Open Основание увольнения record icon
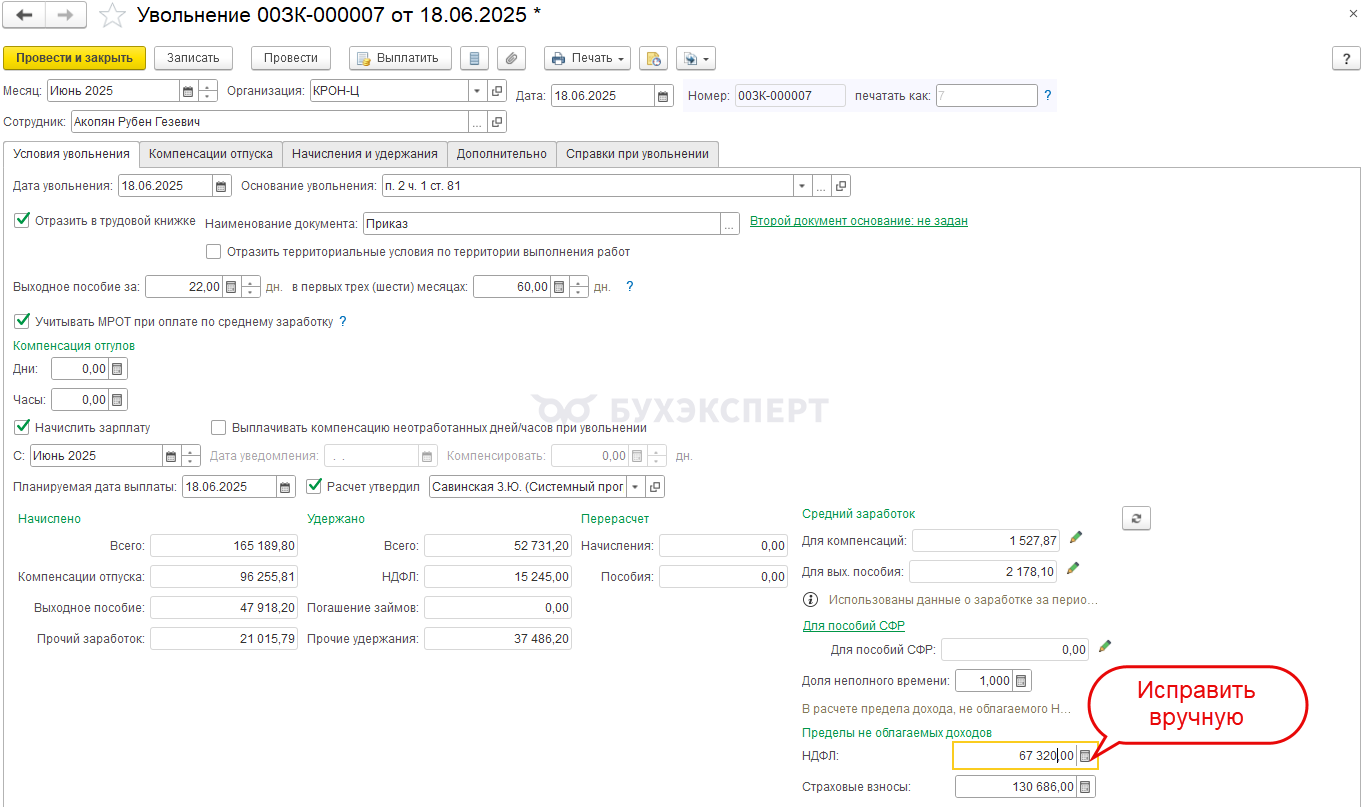Viewport: 1363px width, 807px height. click(841, 186)
